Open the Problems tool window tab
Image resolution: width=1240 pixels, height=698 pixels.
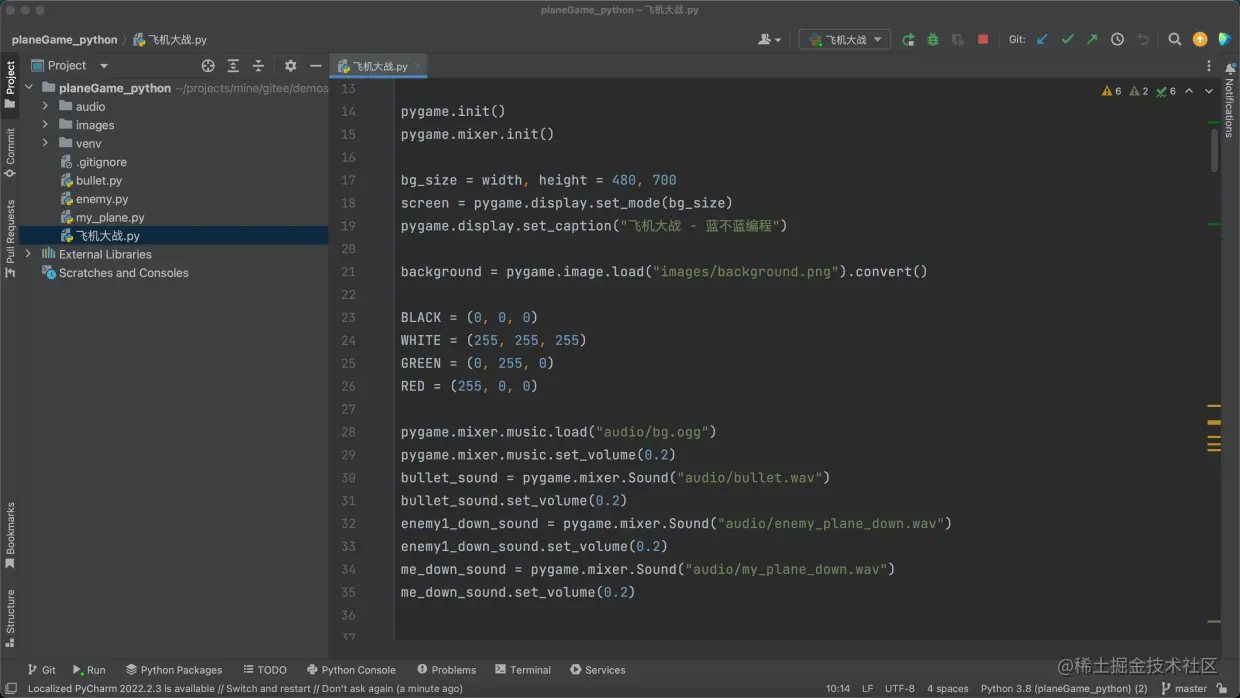click(x=446, y=670)
